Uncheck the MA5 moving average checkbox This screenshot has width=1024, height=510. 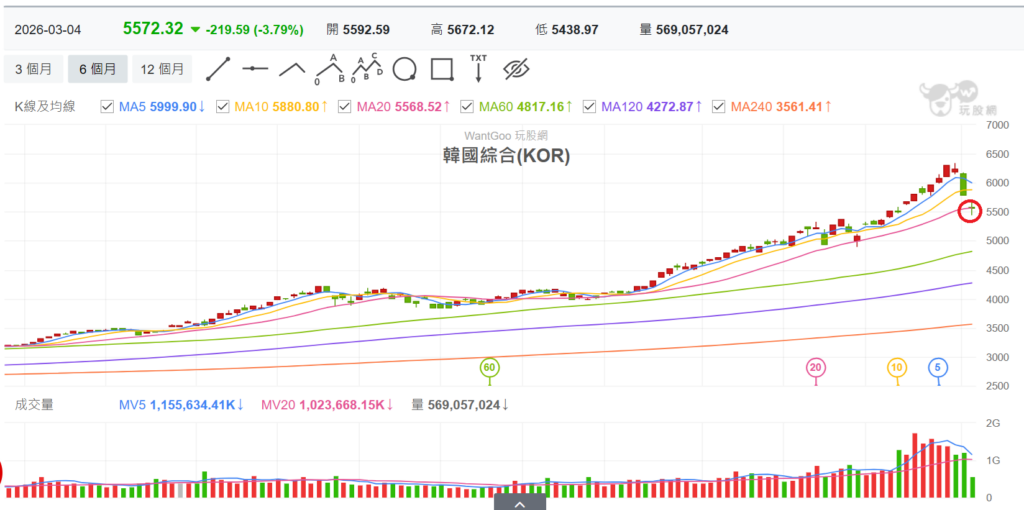(107, 106)
